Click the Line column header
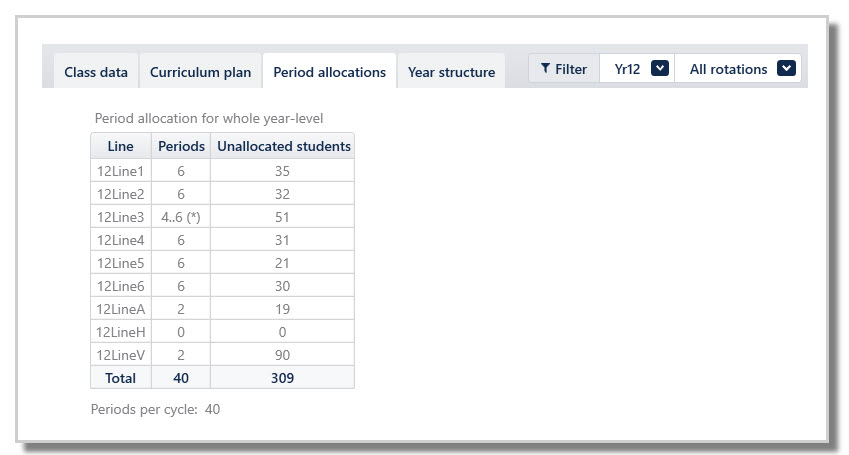Screen dimensions: 849x455 [x=120, y=146]
